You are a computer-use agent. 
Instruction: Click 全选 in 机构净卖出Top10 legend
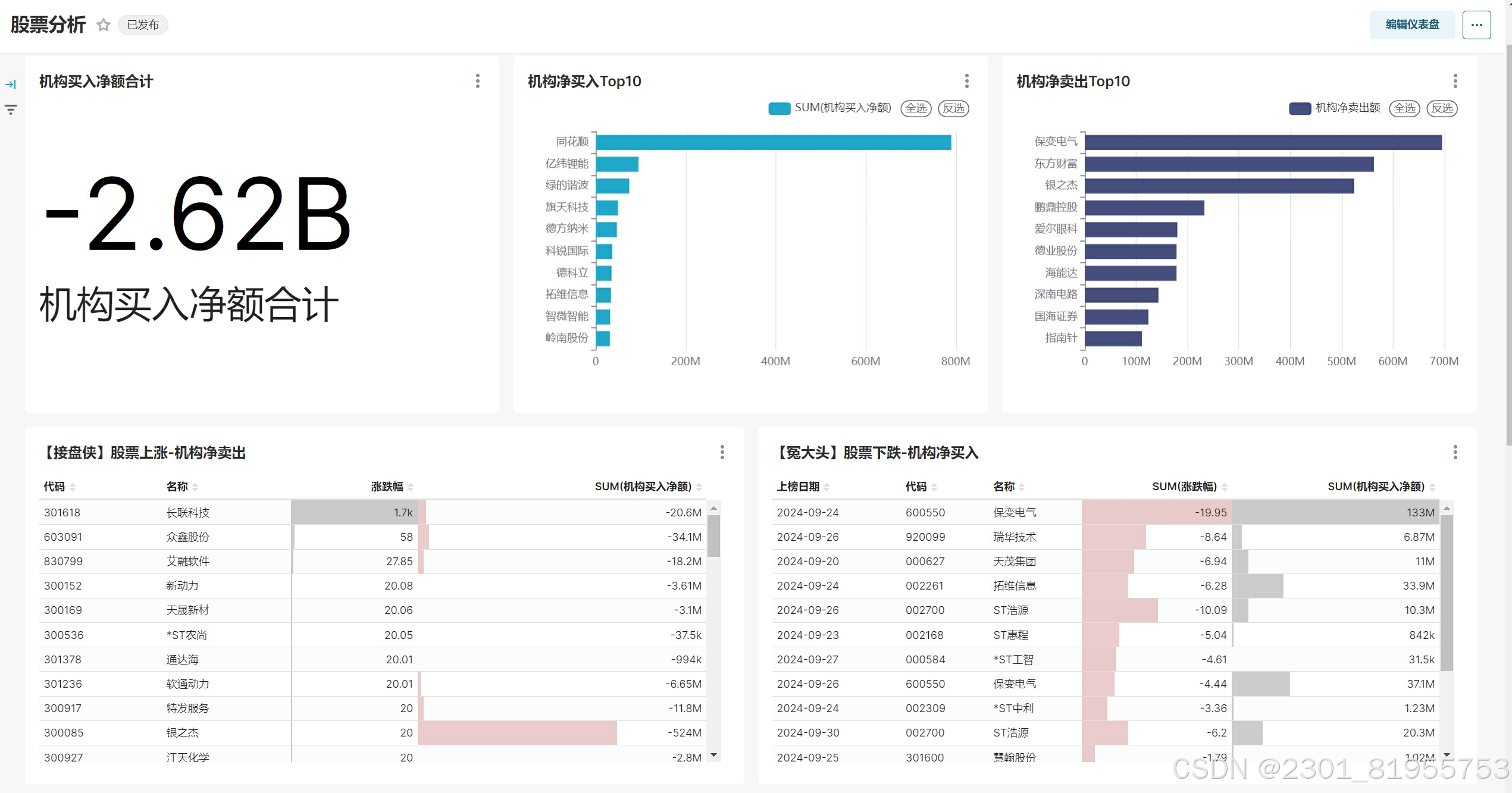tap(1404, 108)
